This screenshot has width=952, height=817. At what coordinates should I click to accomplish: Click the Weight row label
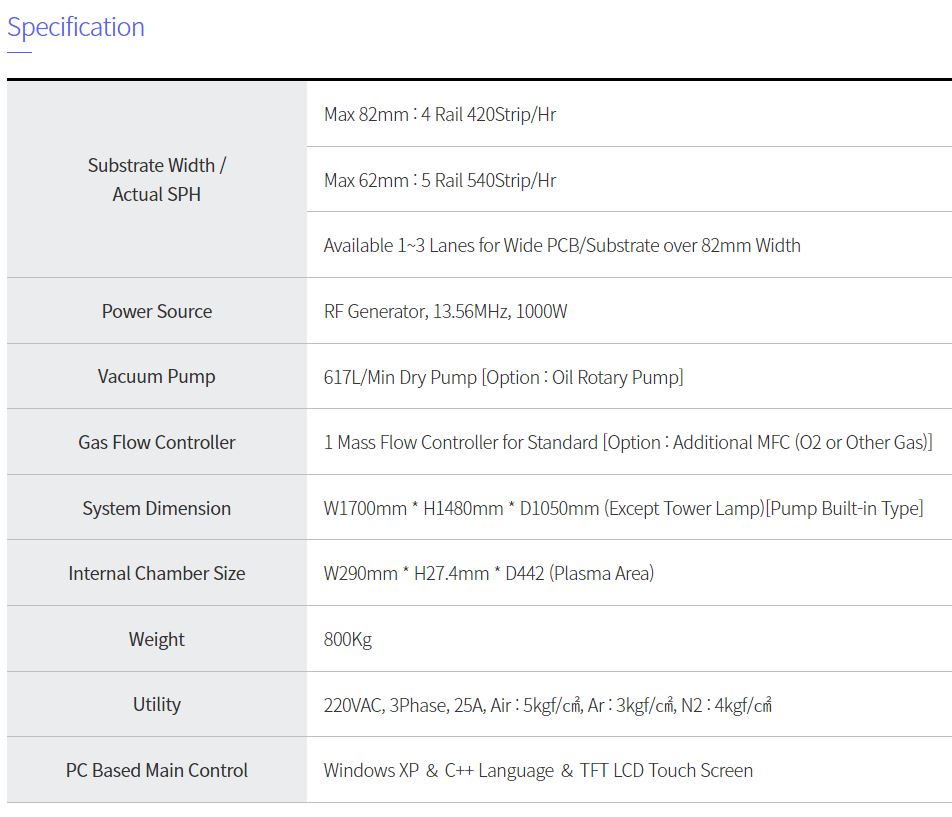[157, 639]
